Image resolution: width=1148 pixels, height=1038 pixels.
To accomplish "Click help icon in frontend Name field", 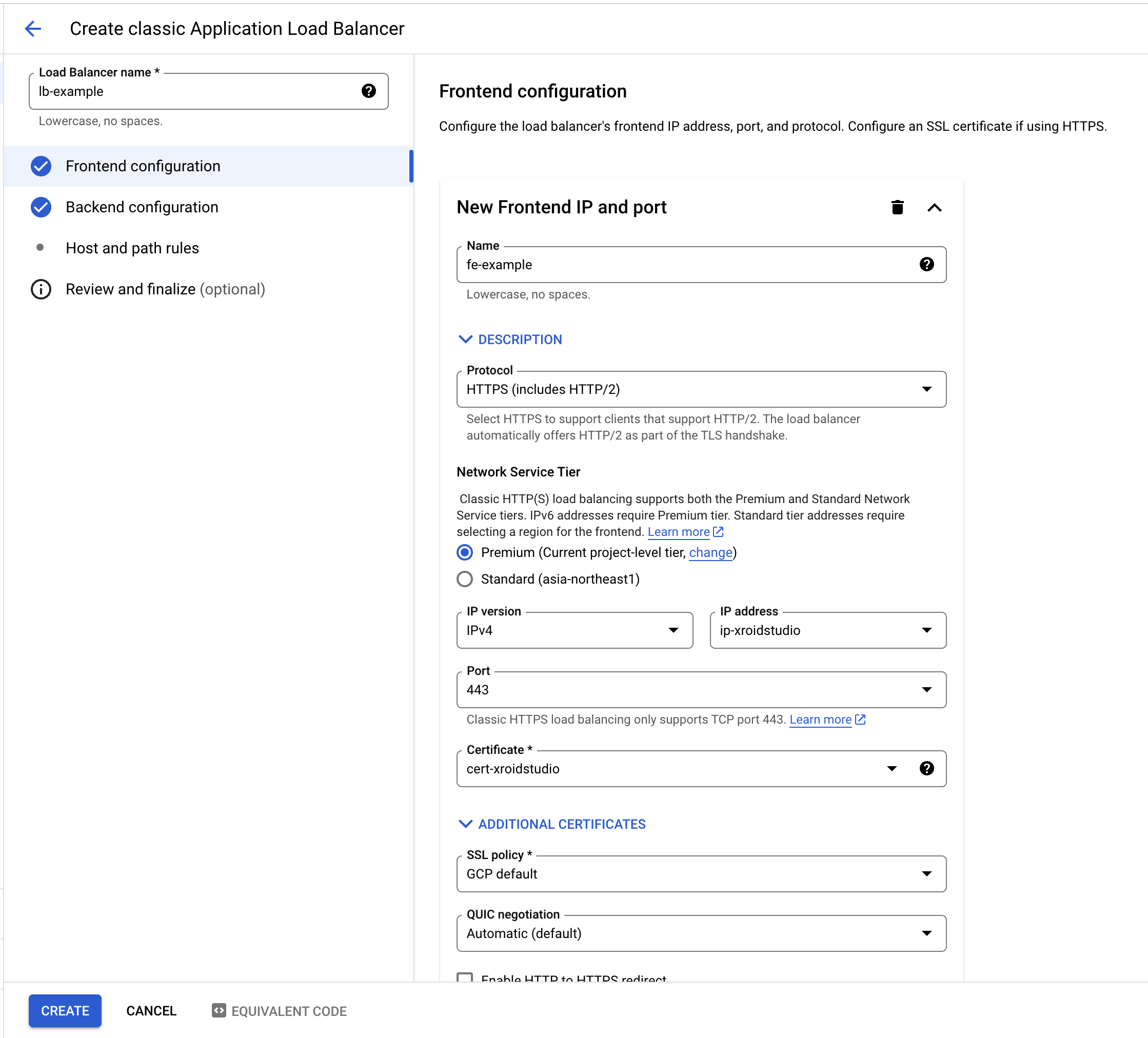I will pyautogui.click(x=926, y=264).
